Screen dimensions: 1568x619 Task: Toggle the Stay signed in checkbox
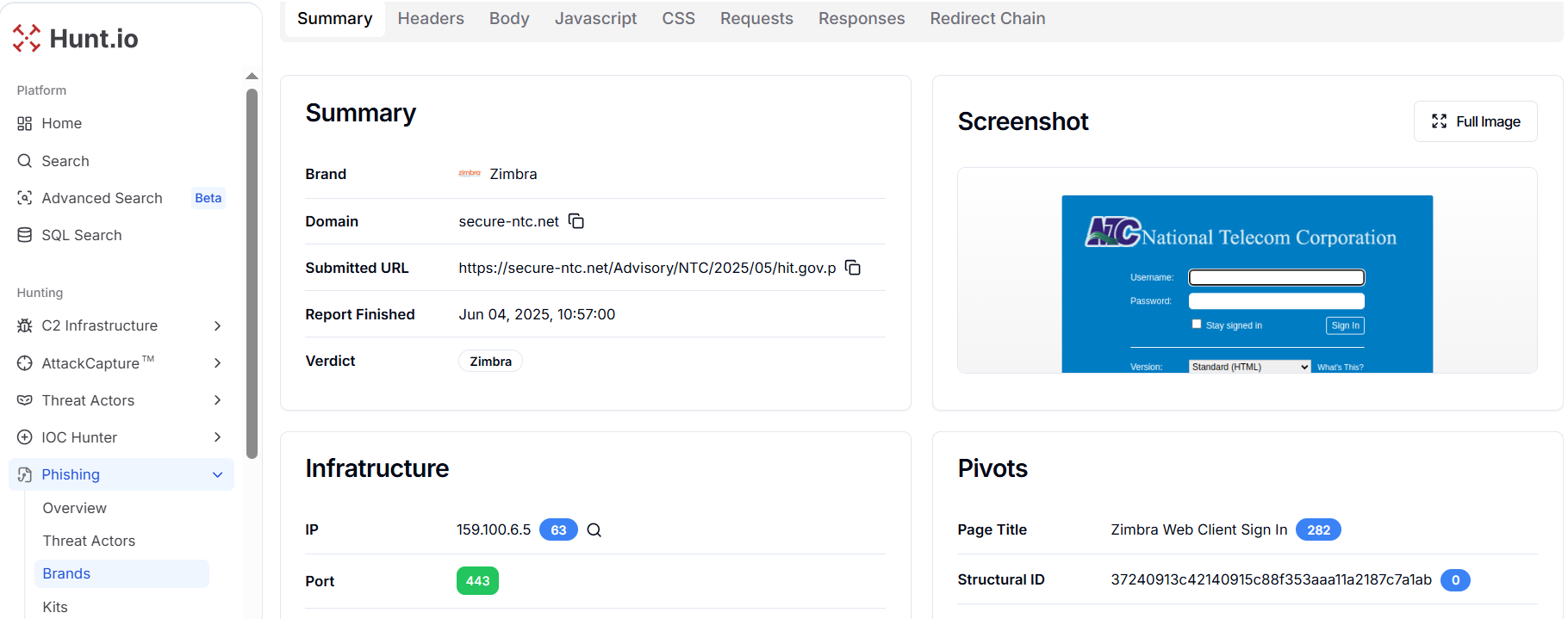pos(1197,325)
